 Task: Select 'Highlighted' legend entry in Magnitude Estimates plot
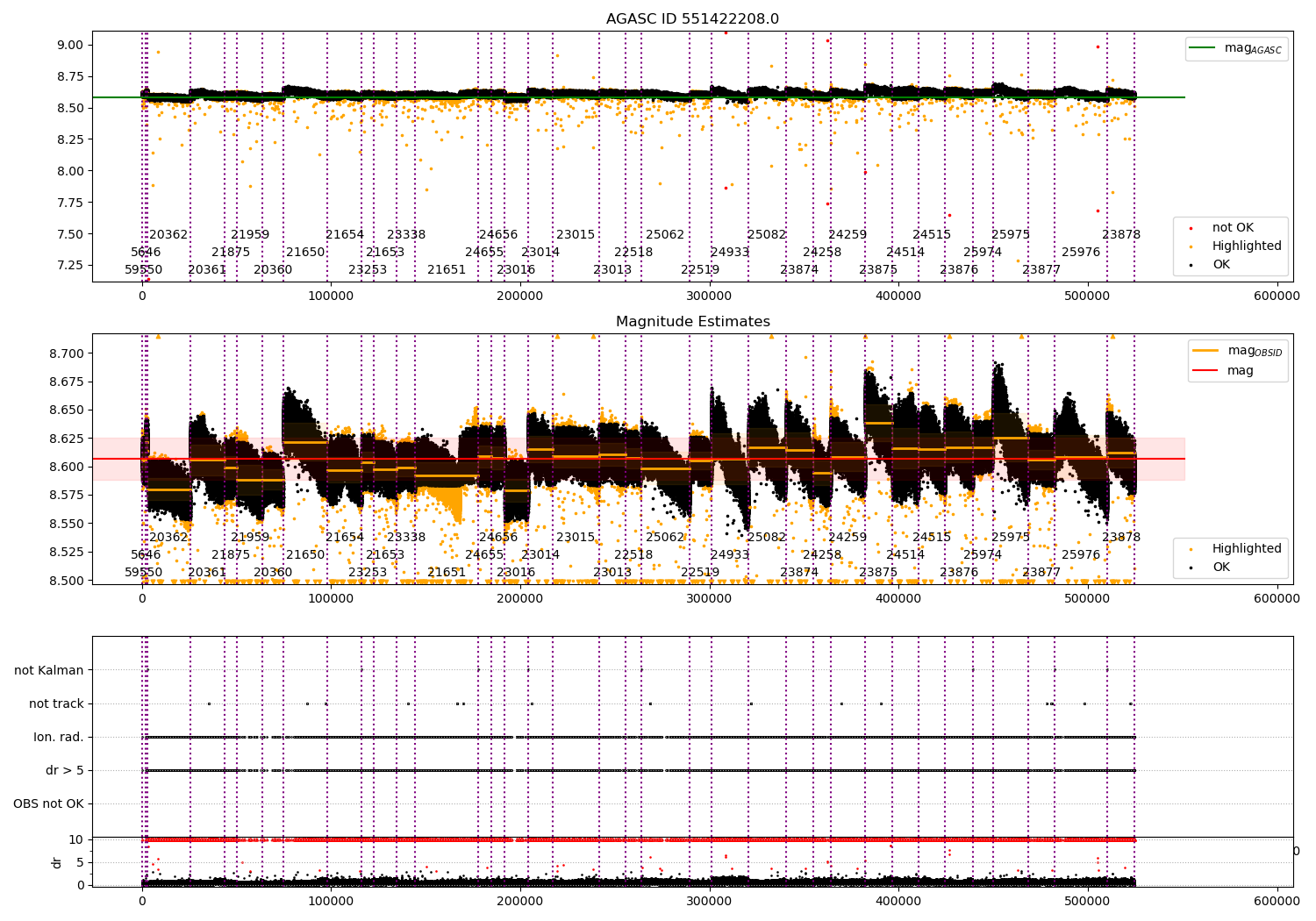(1247, 548)
